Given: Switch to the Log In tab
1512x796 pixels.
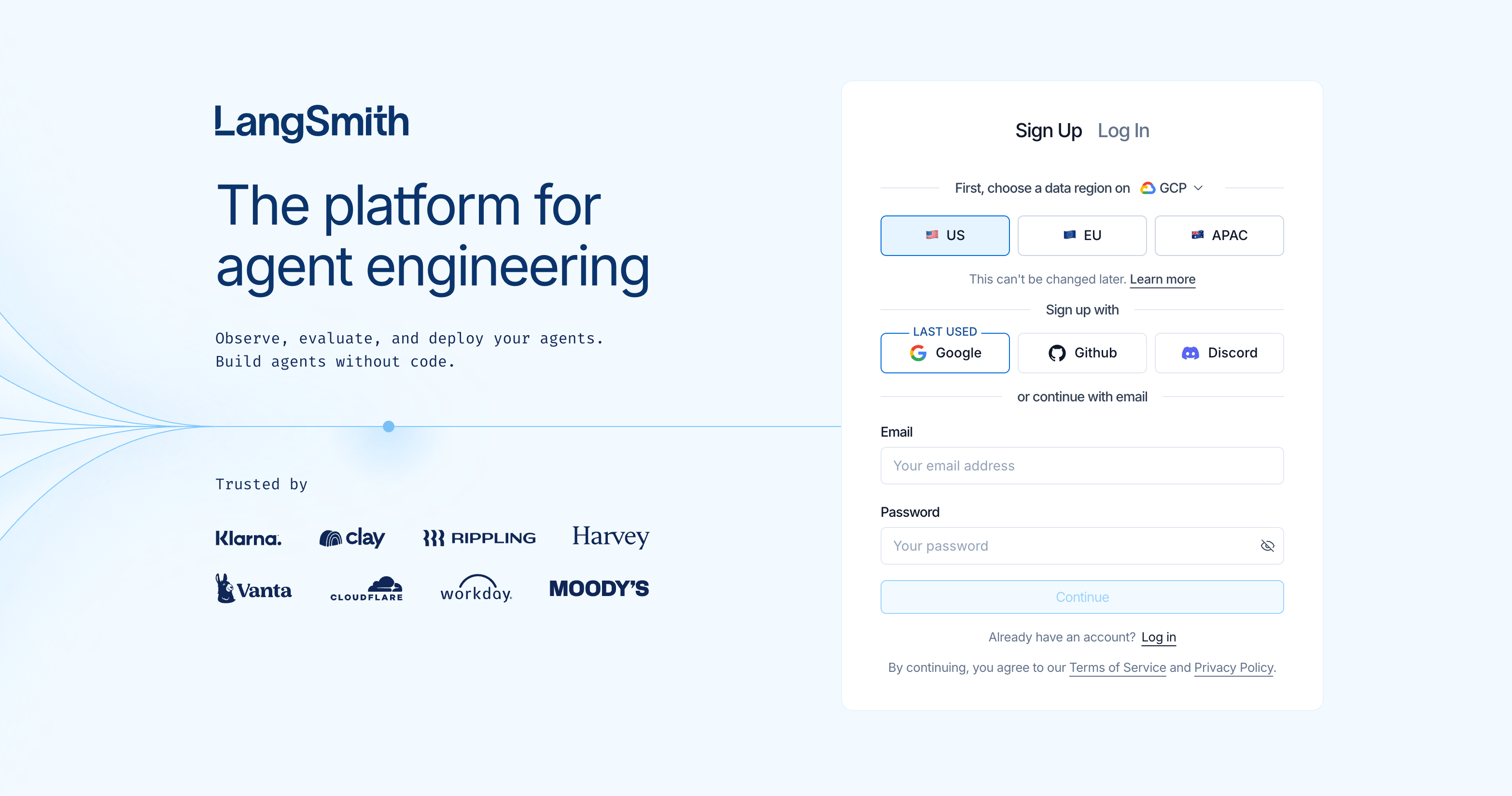Looking at the screenshot, I should click(x=1123, y=130).
